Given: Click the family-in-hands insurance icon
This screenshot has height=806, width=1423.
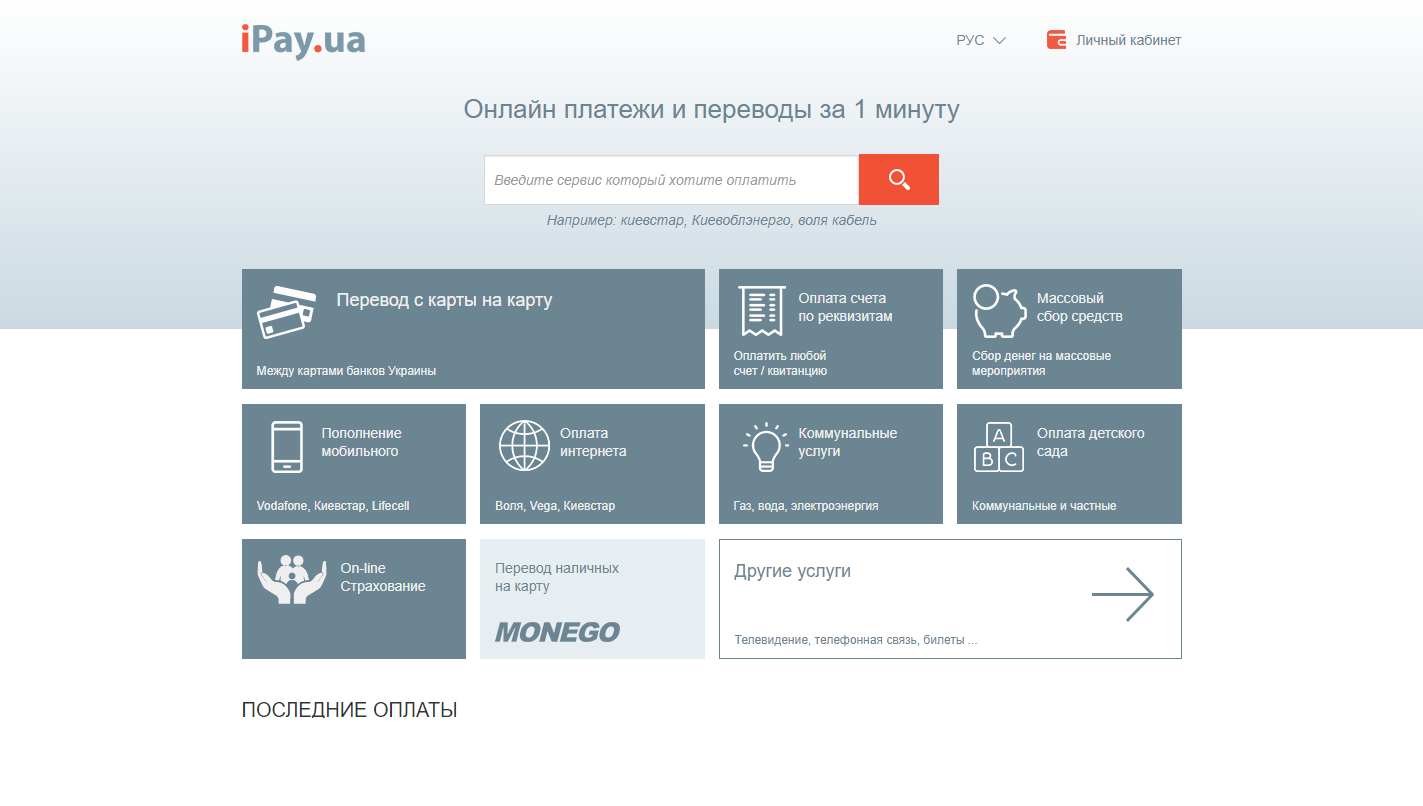Looking at the screenshot, I should coord(292,579).
